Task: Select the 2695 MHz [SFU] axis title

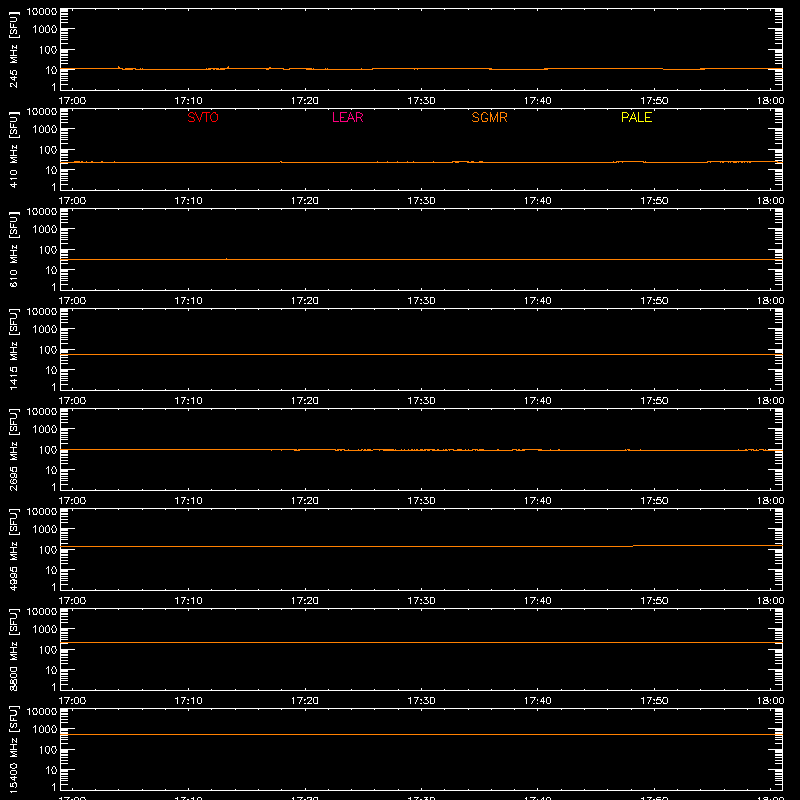Action: pyautogui.click(x=13, y=449)
